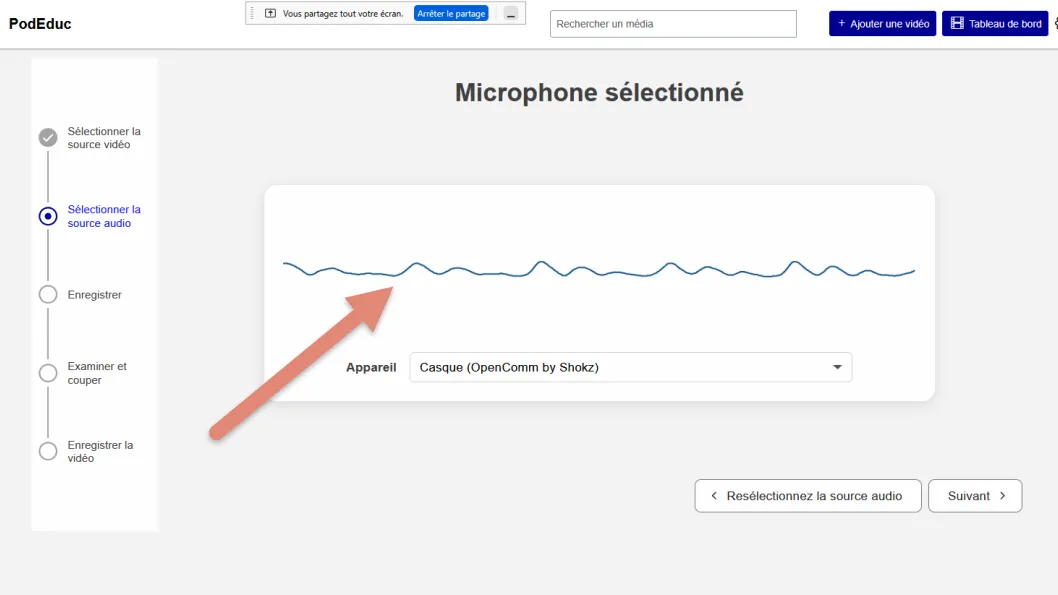Screen dimensions: 1058x595
Task: Focus the Rechercher un média search field
Action: tap(673, 24)
